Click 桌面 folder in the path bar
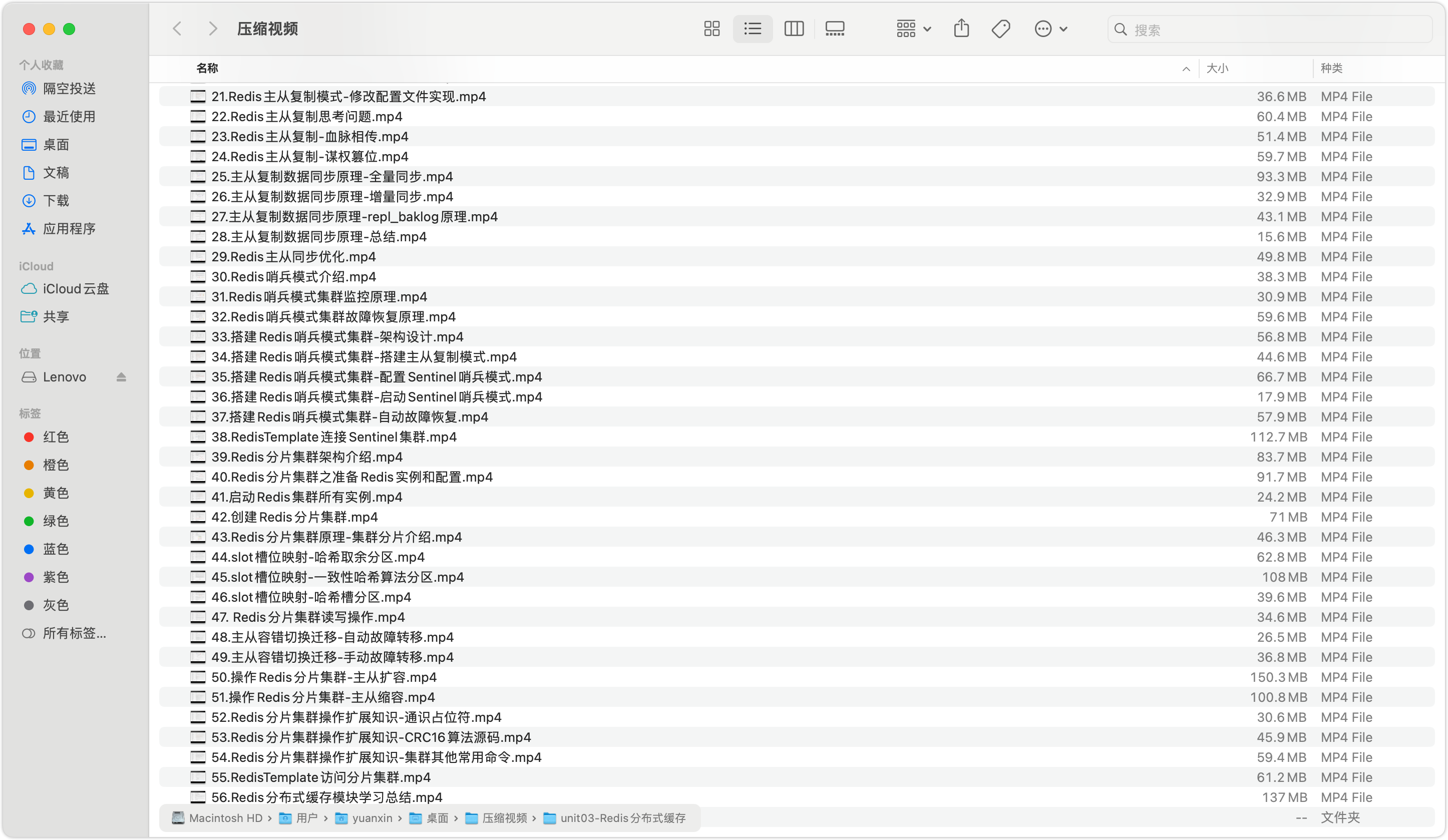The height and width of the screenshot is (840, 1448). [x=436, y=818]
